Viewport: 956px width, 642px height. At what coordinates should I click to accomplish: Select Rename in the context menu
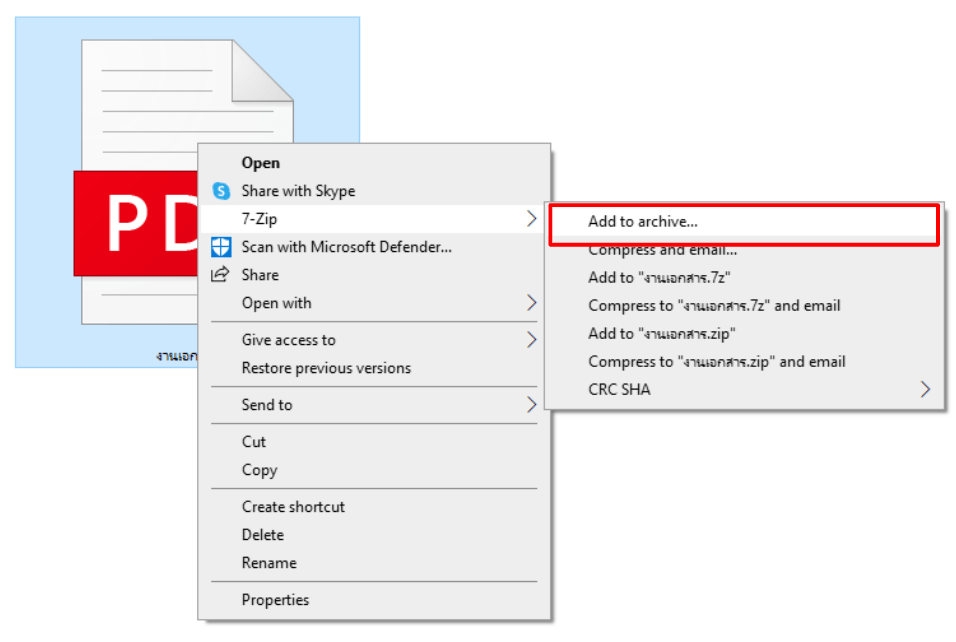pyautogui.click(x=374, y=563)
